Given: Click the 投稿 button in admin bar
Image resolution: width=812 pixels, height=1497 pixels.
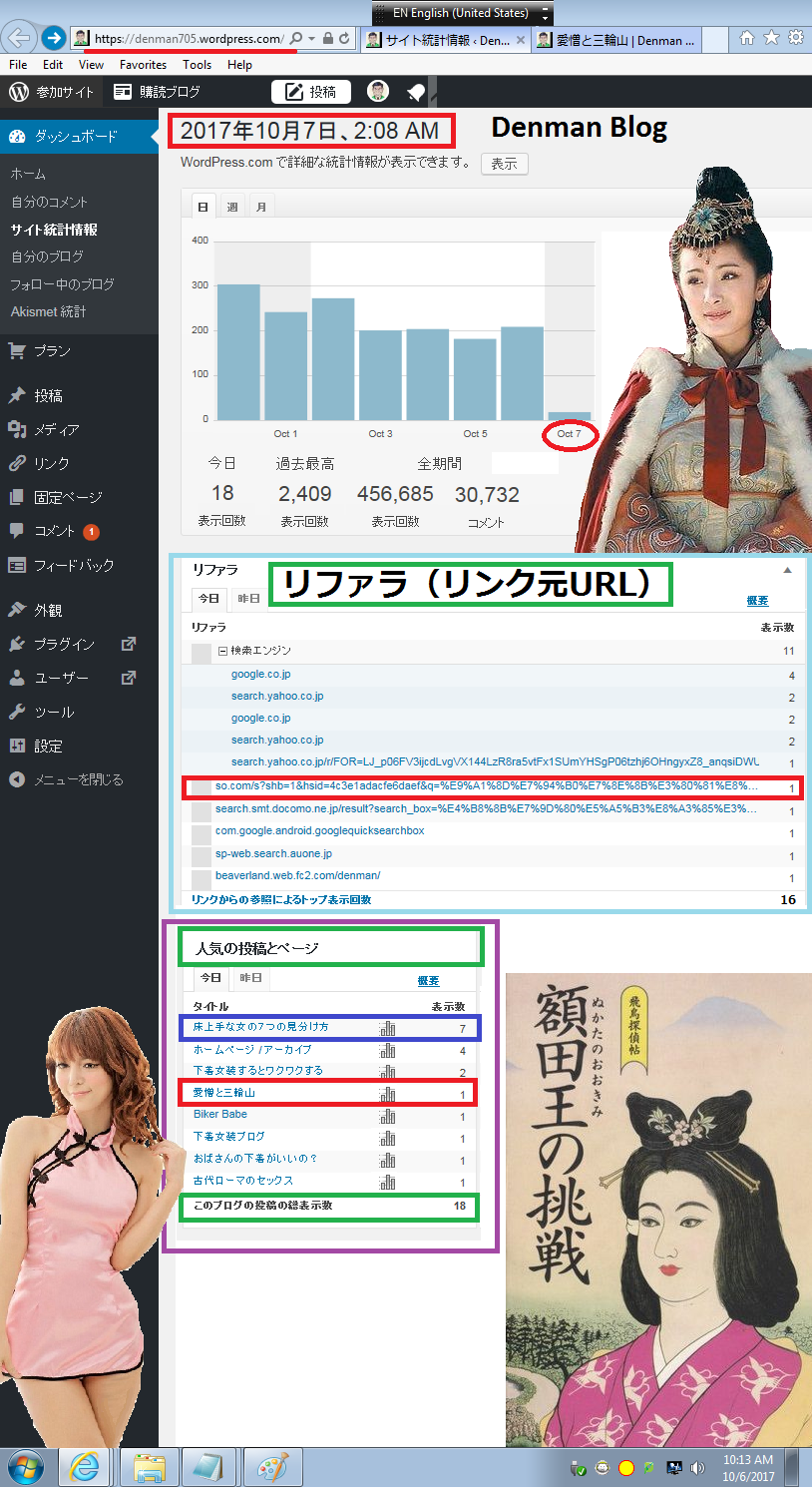Looking at the screenshot, I should tap(311, 92).
